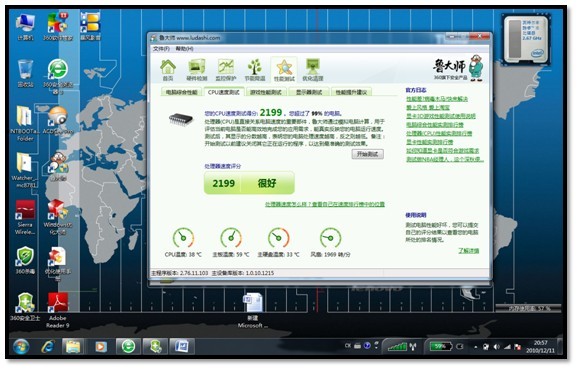Open the green tree energy-saving icon
578x370 pixels.
[x=255, y=70]
